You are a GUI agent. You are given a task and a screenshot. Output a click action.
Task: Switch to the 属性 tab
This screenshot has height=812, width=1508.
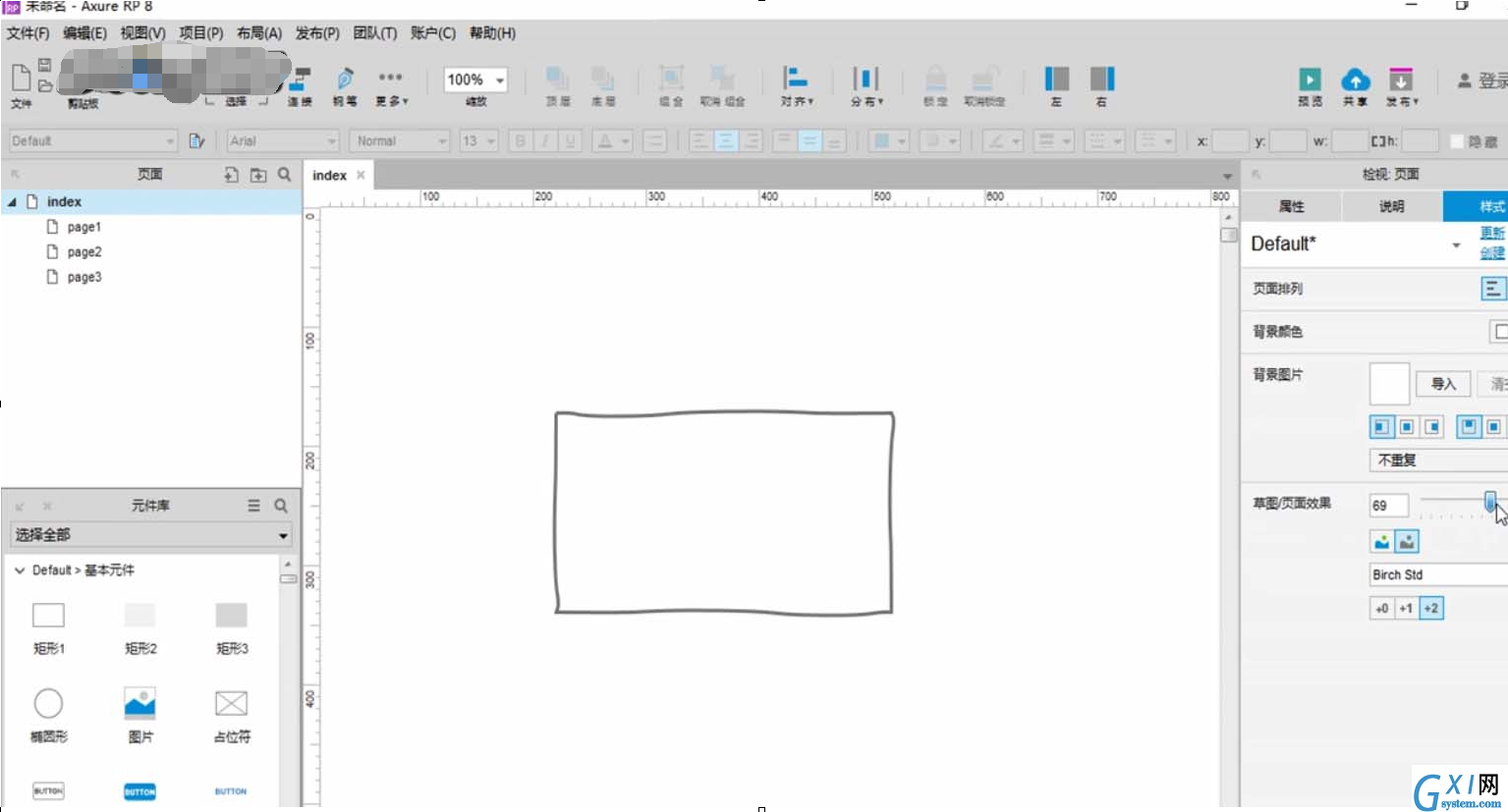1292,206
